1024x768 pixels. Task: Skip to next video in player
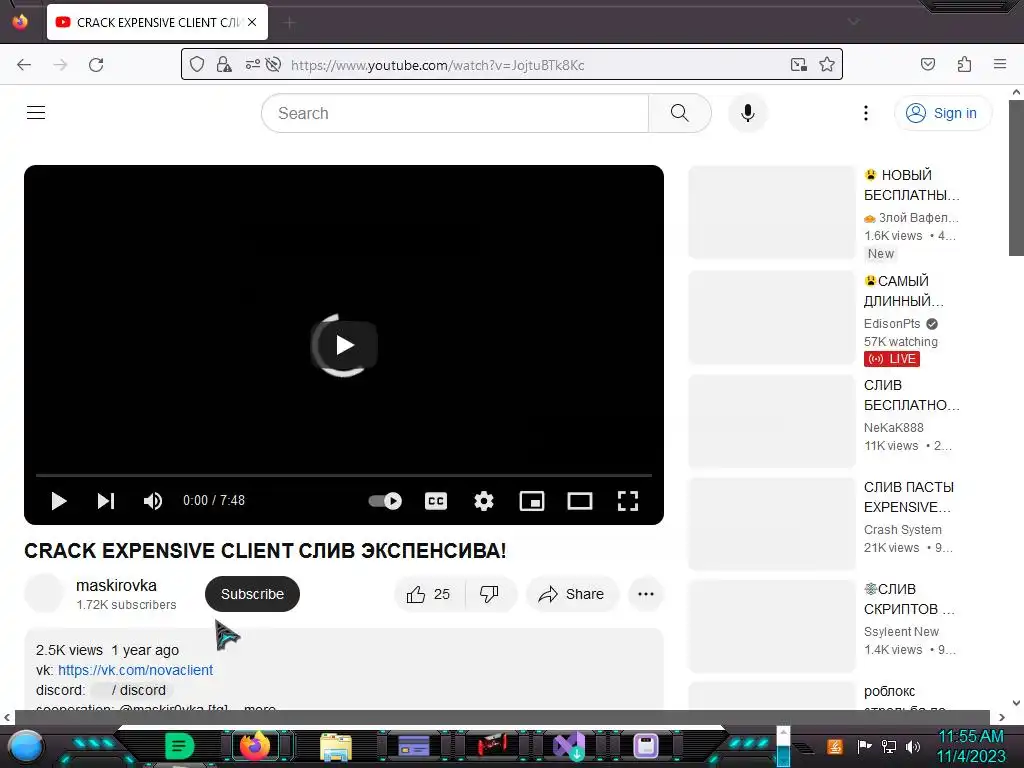point(106,501)
